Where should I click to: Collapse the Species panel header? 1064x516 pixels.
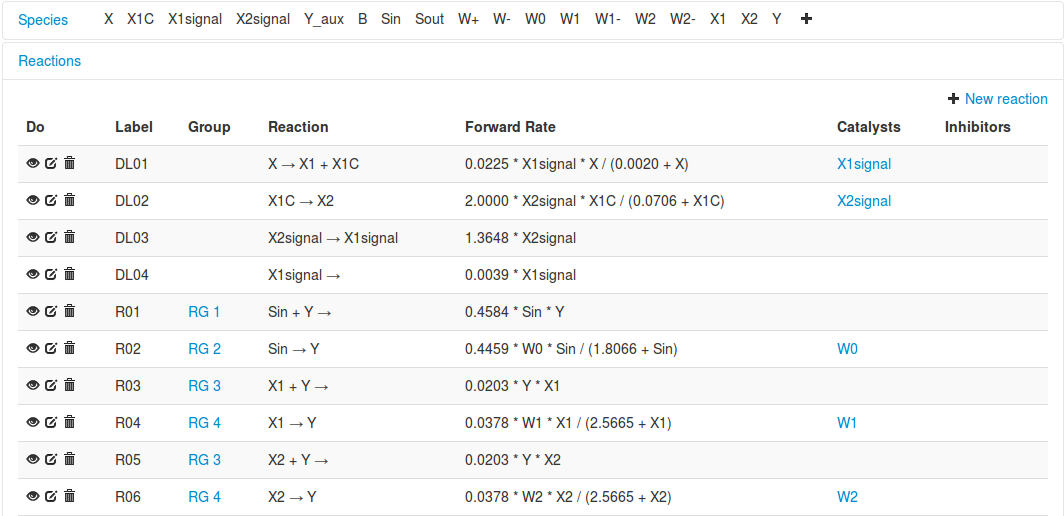pos(43,20)
